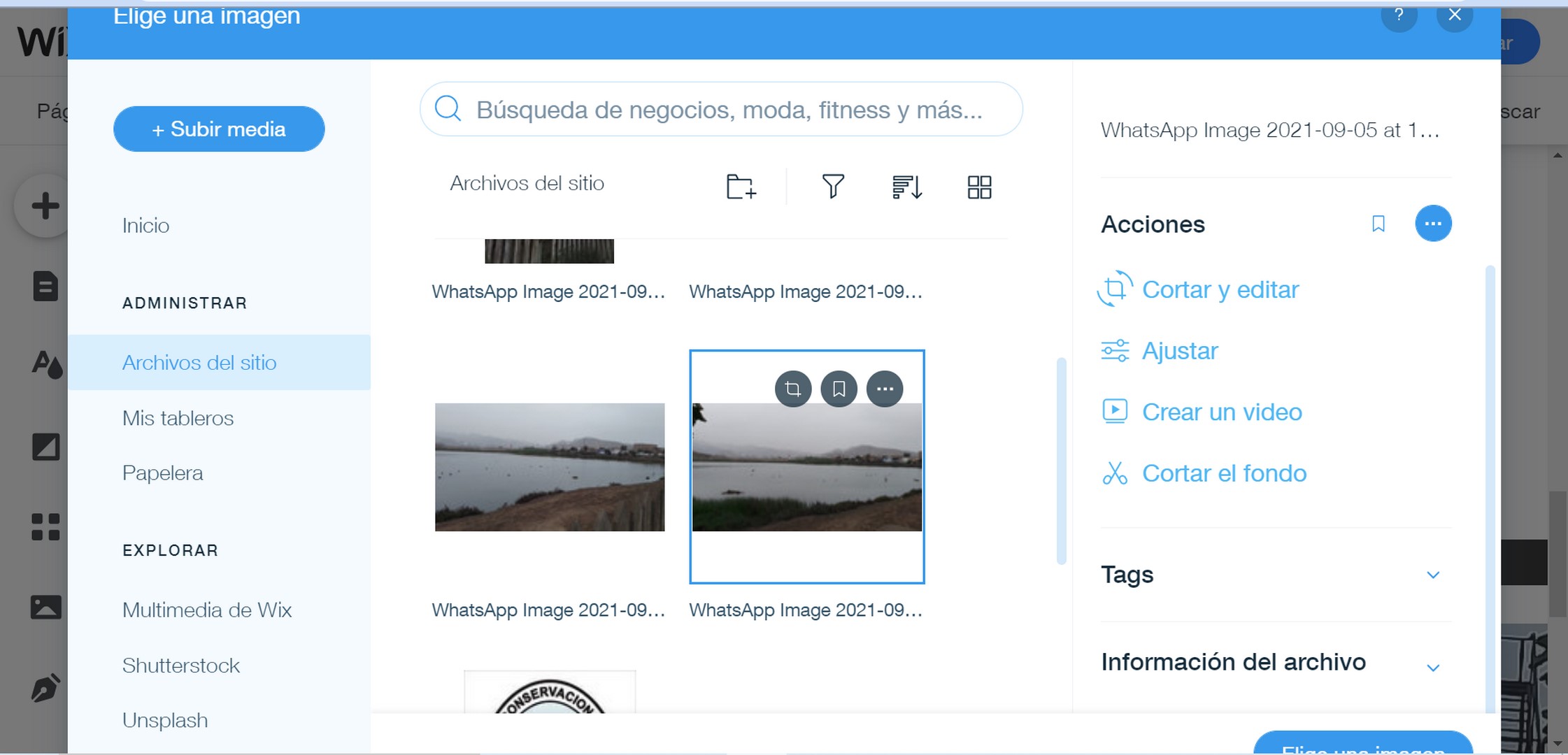Click crop icon on selected thumbnail

pyautogui.click(x=793, y=389)
